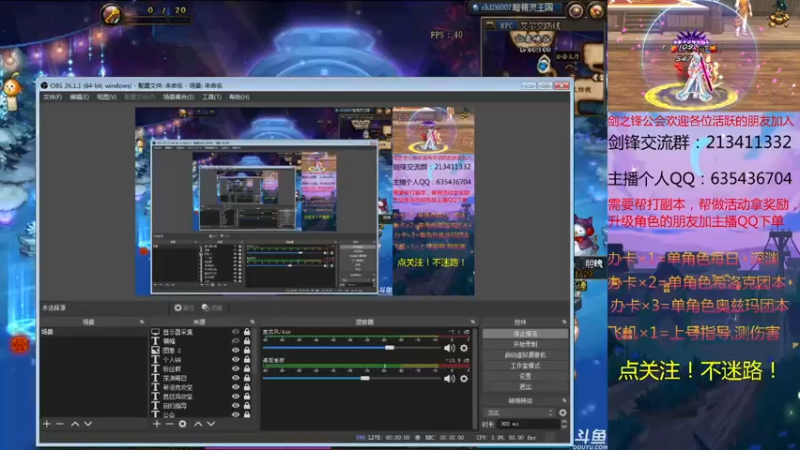Open the 编辑(E) menu

pos(79,97)
